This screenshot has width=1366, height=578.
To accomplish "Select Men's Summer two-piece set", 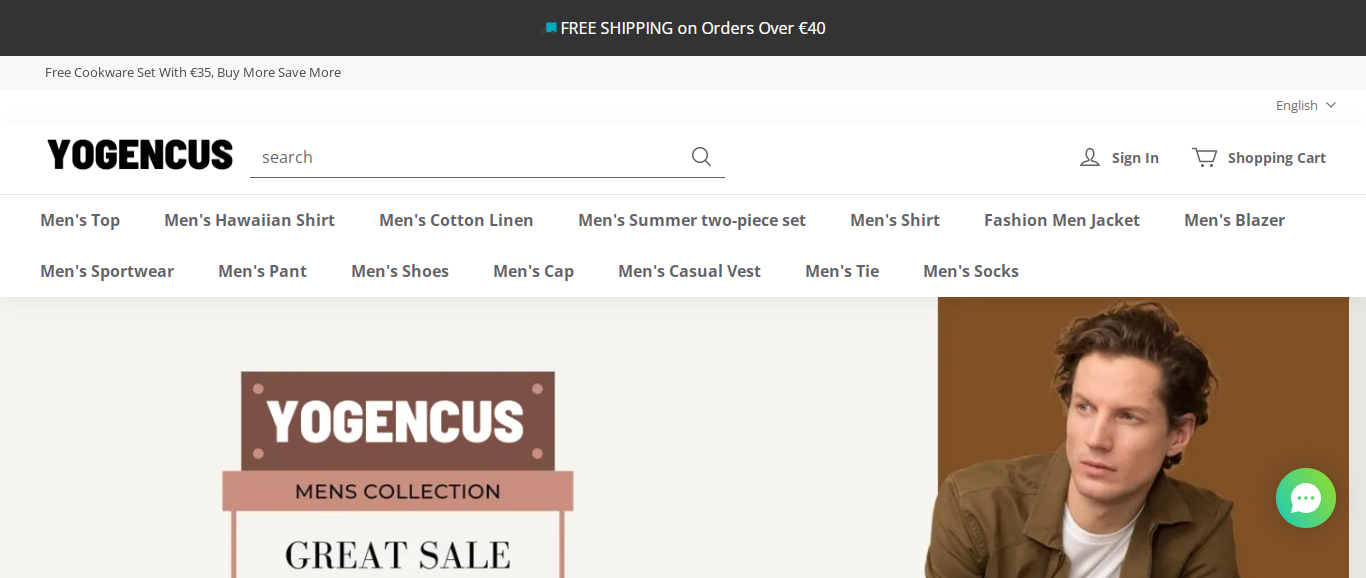I will [692, 220].
